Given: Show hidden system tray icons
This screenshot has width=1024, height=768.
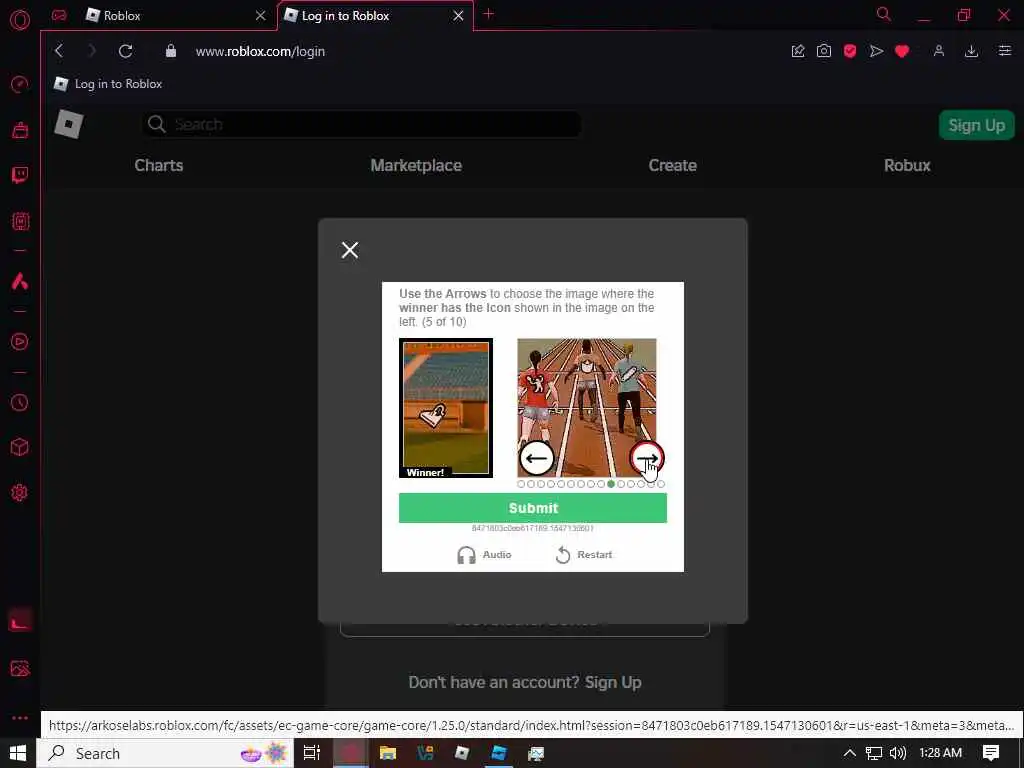Looking at the screenshot, I should (x=849, y=753).
